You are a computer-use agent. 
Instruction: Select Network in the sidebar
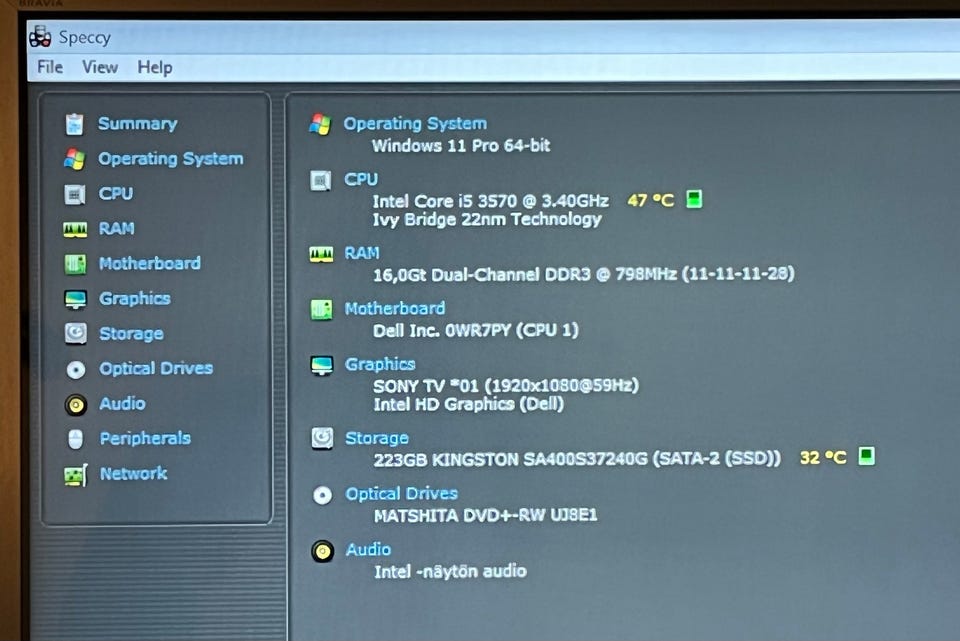click(x=133, y=473)
